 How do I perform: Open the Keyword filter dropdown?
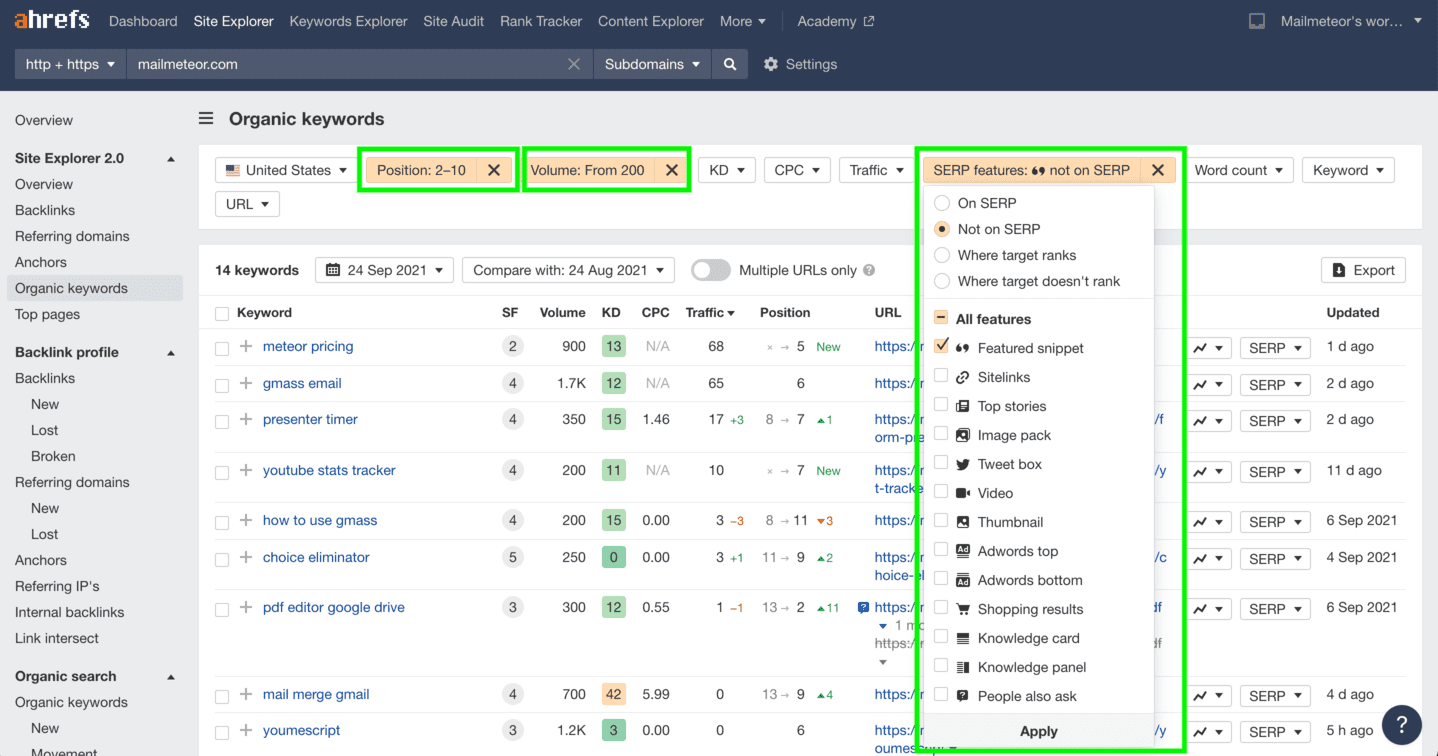point(1348,170)
